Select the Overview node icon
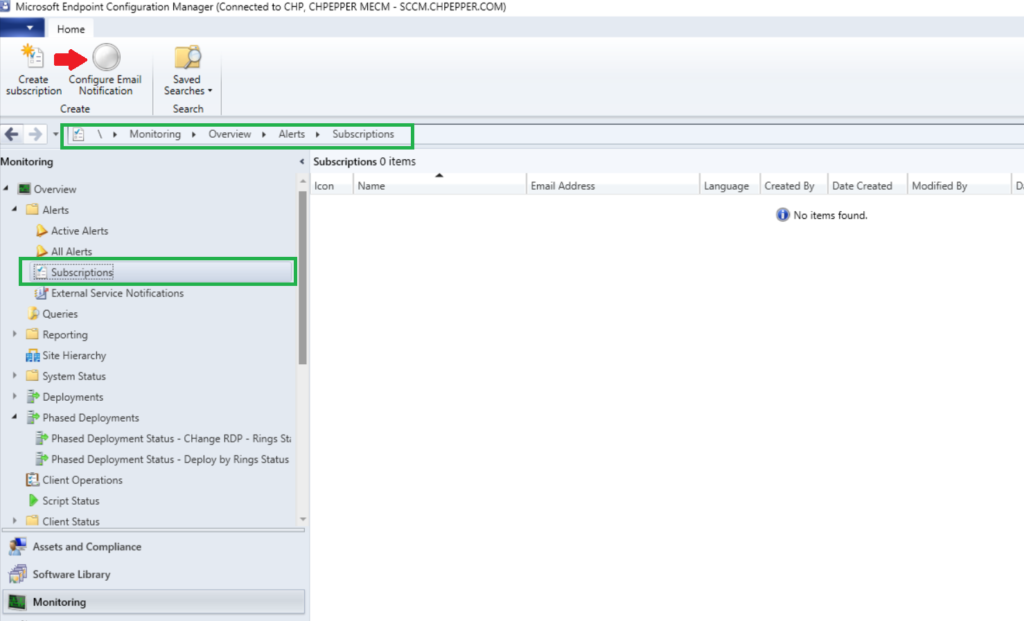The height and width of the screenshot is (621, 1024). click(x=24, y=189)
